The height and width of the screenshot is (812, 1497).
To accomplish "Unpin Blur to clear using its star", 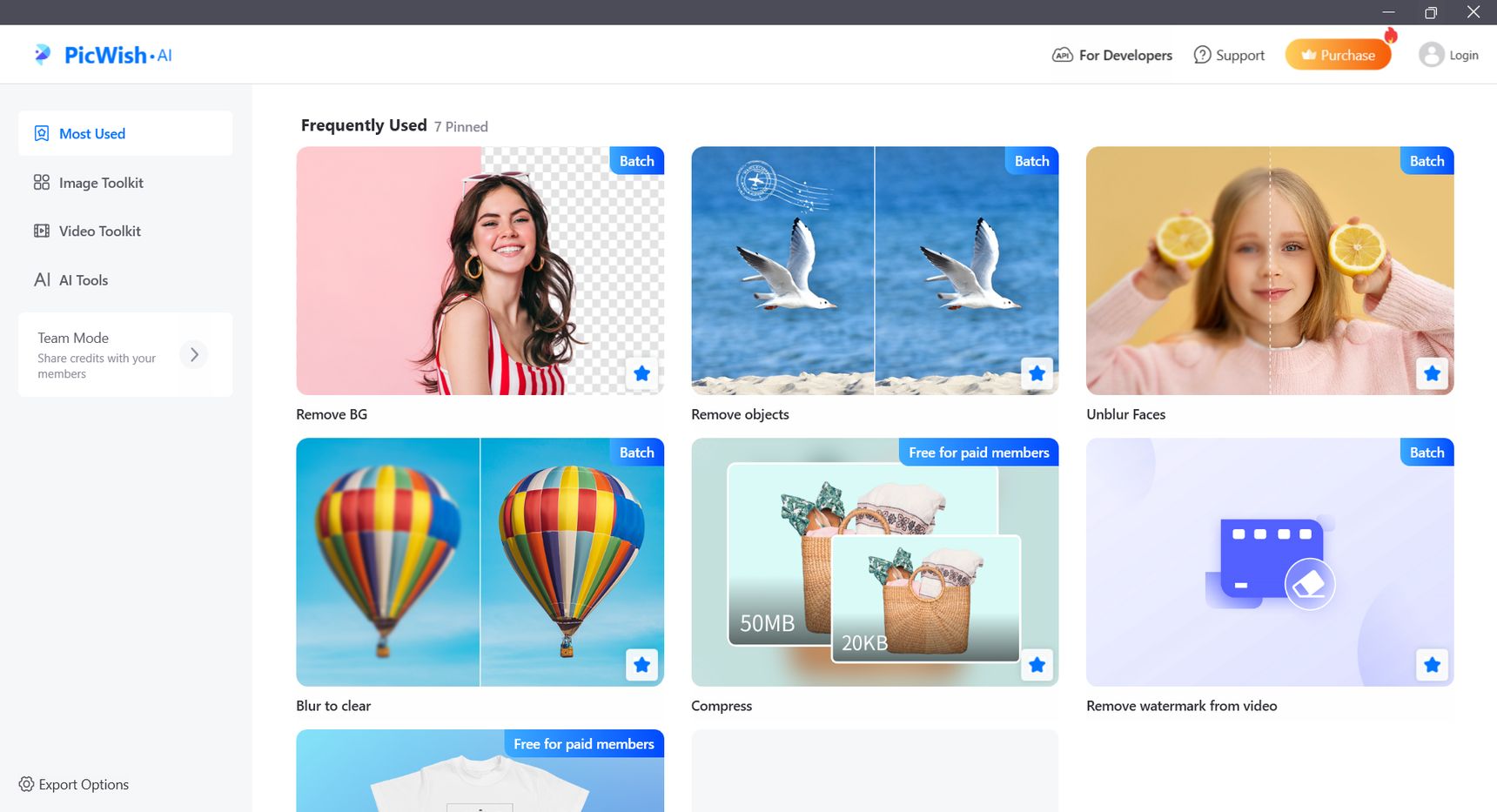I will pos(641,665).
